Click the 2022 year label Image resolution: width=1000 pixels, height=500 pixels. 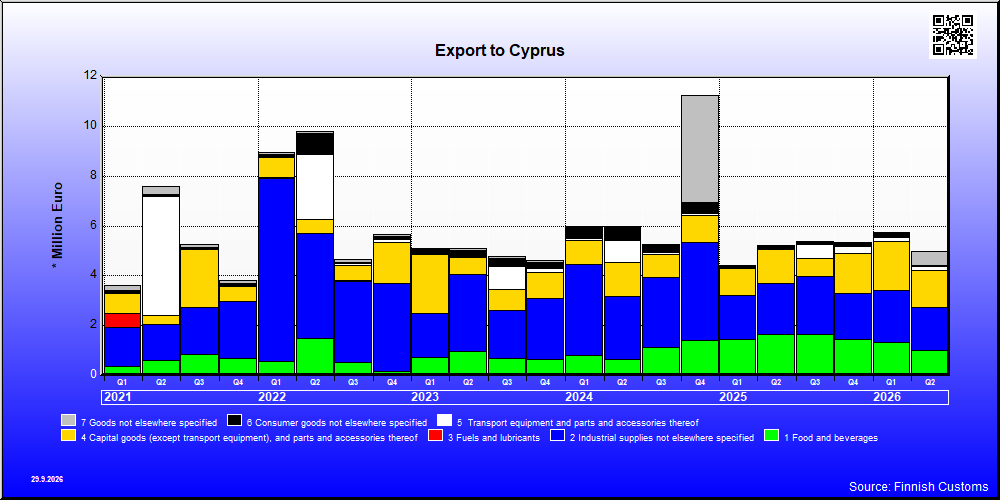coord(272,397)
